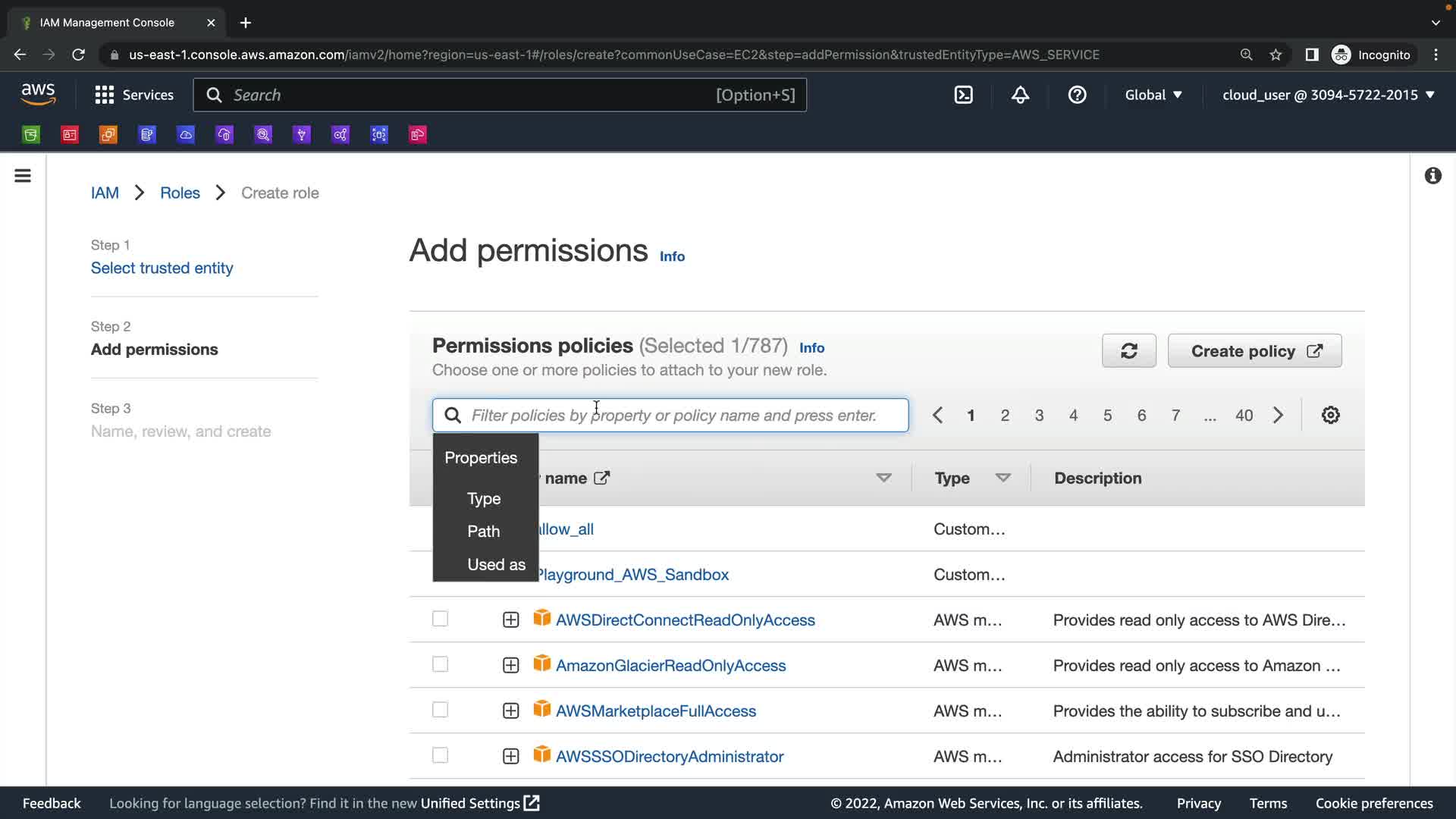Select the AmazonGlacierReadOnlyAccess checkbox
Viewport: 1456px width, 819px height.
[x=440, y=665]
